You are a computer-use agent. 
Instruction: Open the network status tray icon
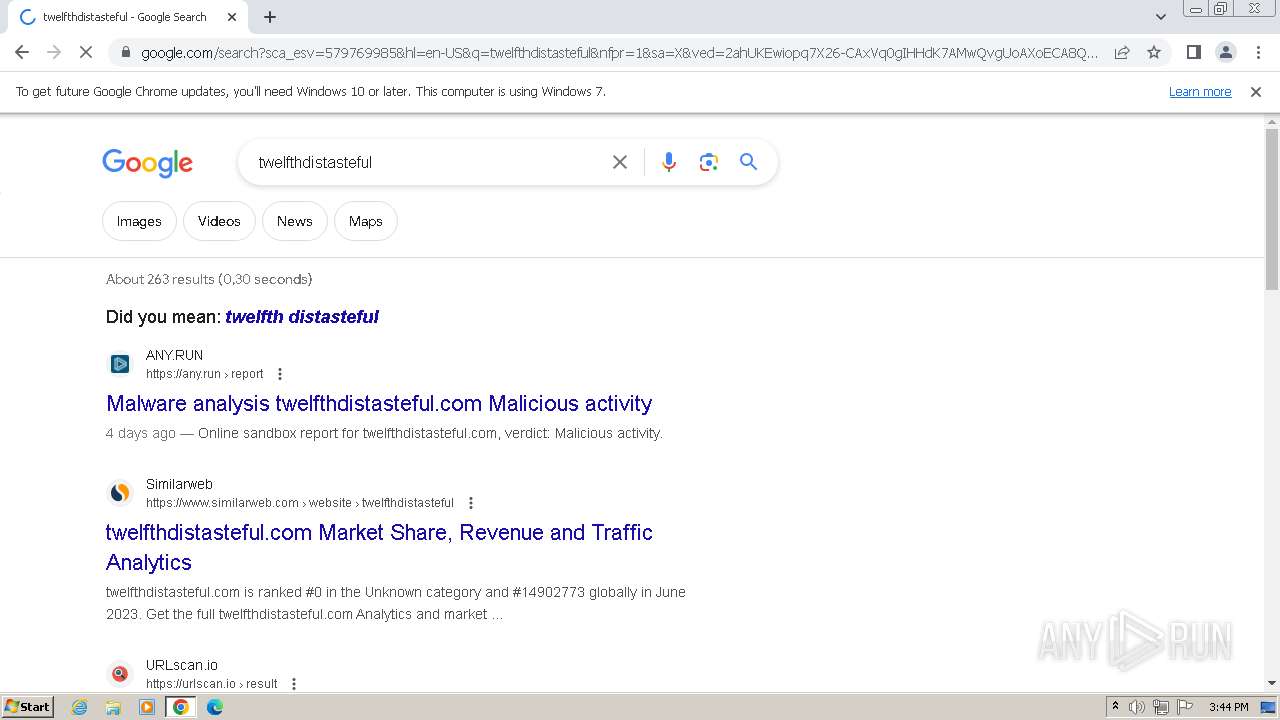pos(1161,707)
